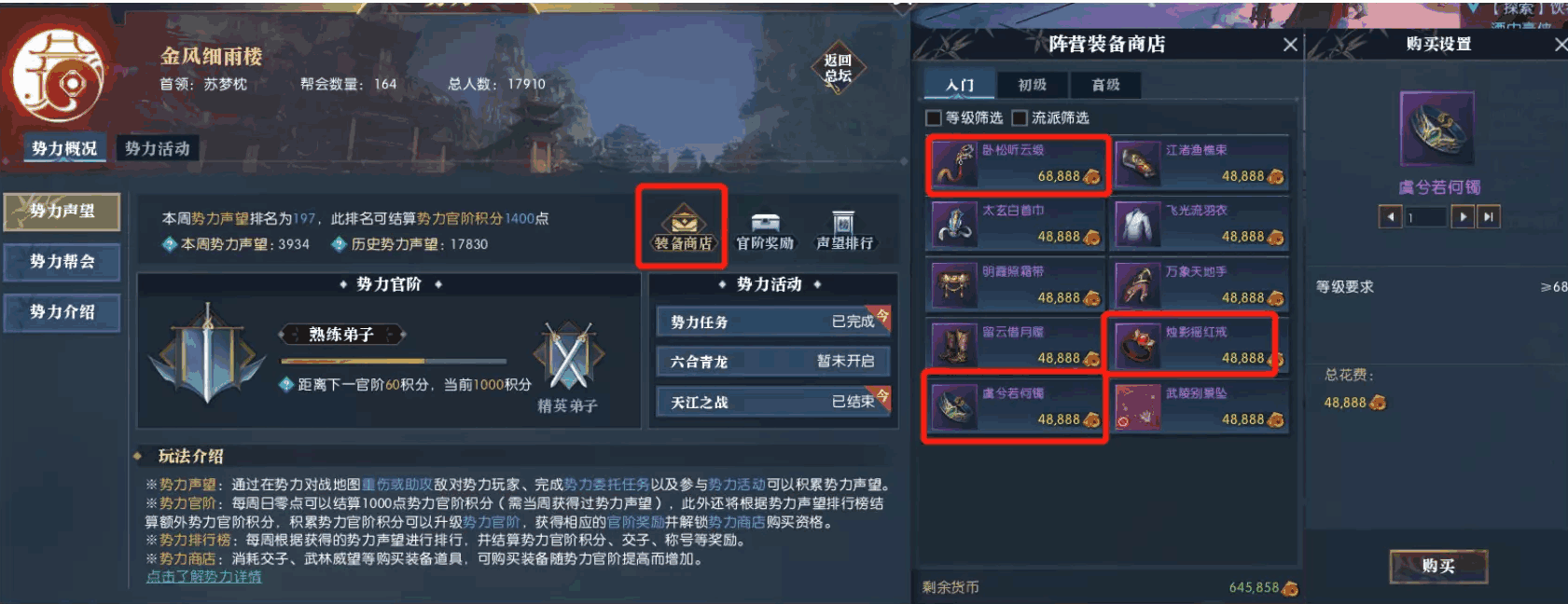Select the 留云借月履 boots item icon

click(x=953, y=346)
